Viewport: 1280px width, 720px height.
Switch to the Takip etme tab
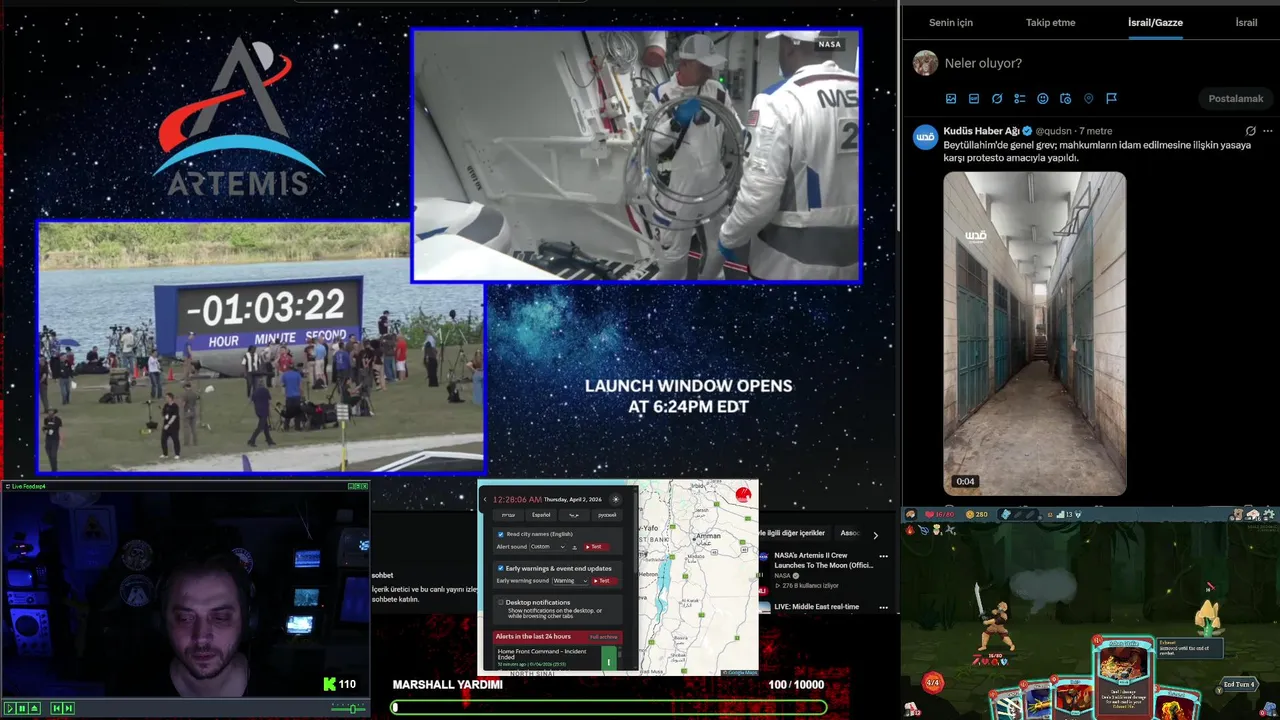pos(1050,22)
